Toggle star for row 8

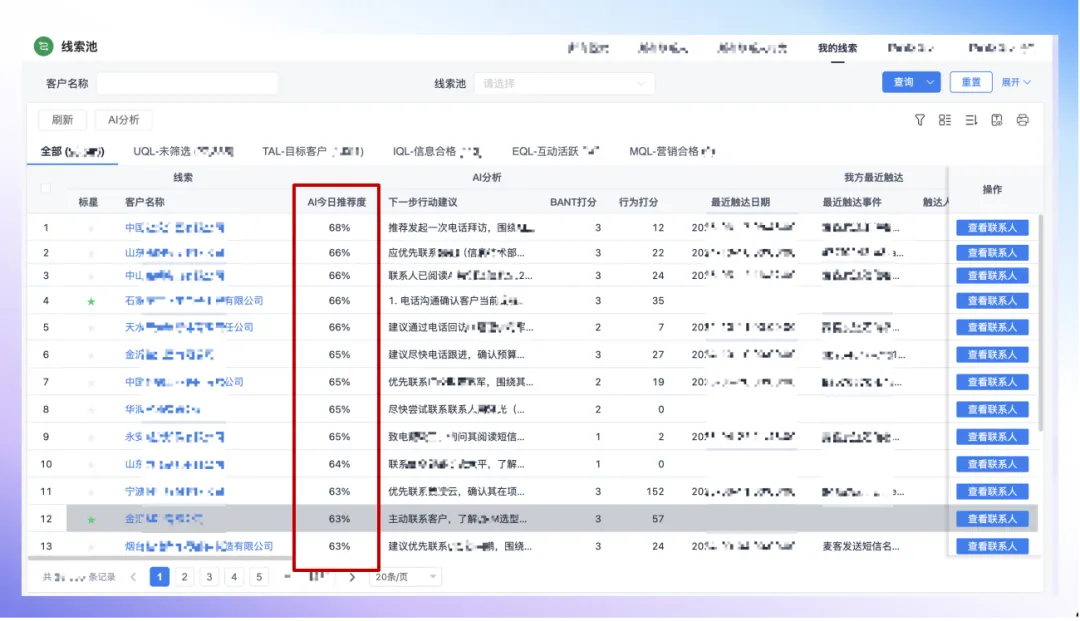[x=91, y=410]
